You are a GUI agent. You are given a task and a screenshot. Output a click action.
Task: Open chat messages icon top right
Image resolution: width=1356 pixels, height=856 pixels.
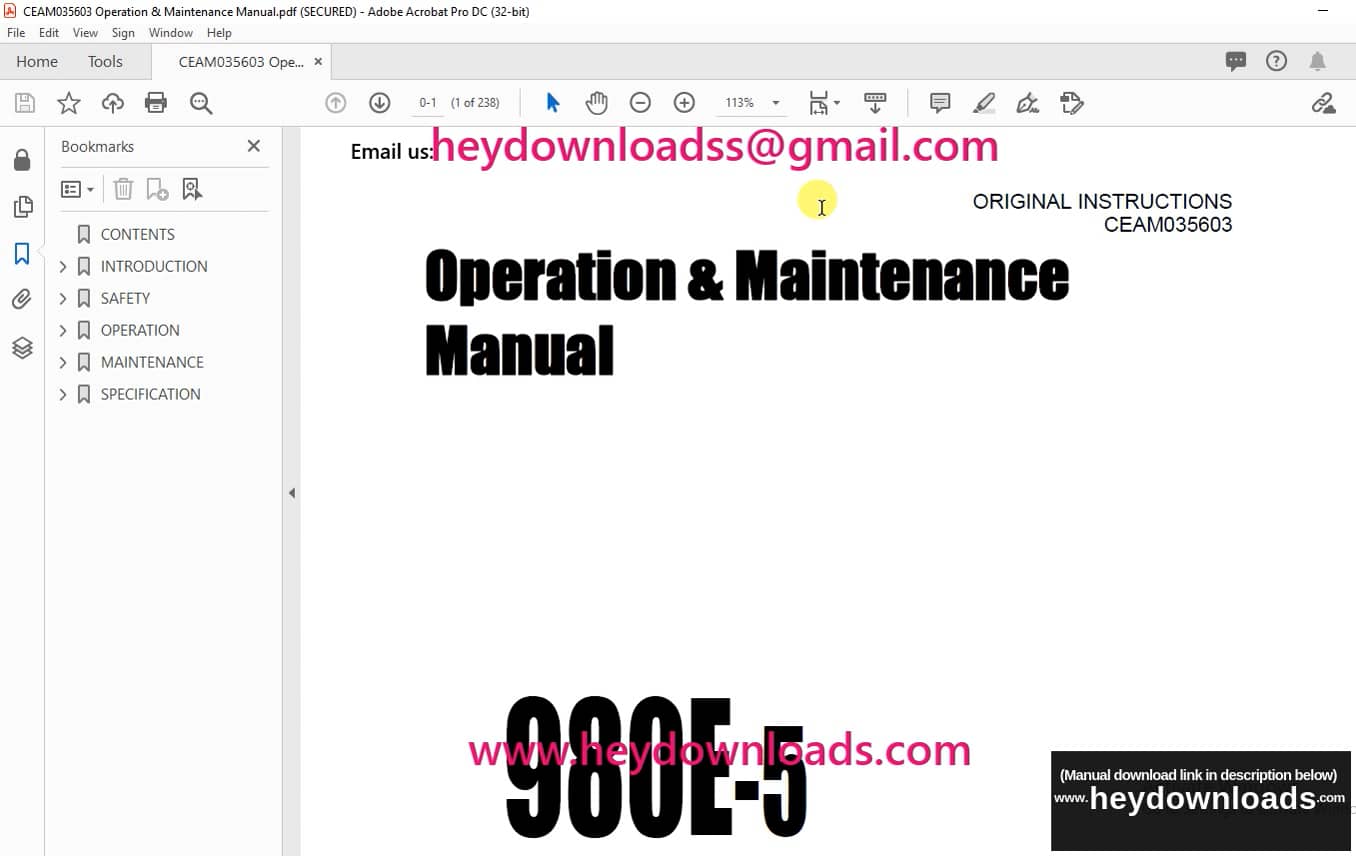[x=1236, y=62]
